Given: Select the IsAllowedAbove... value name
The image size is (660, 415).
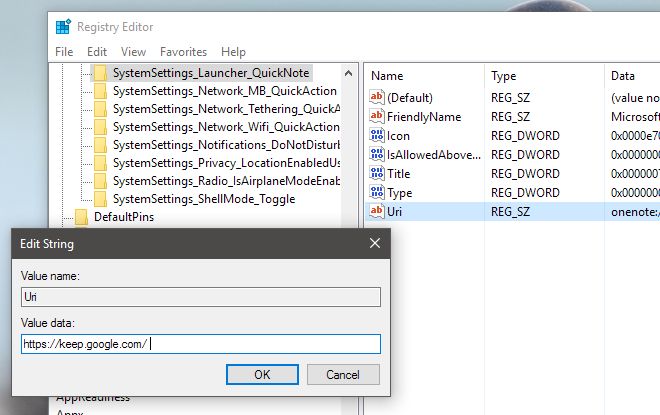Looking at the screenshot, I should pos(434,155).
